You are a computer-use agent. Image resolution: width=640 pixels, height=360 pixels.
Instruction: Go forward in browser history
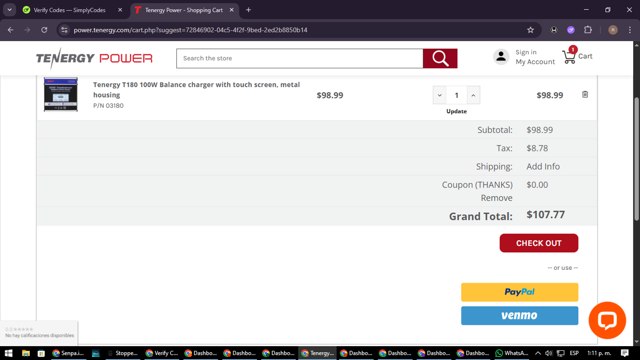click(x=27, y=30)
